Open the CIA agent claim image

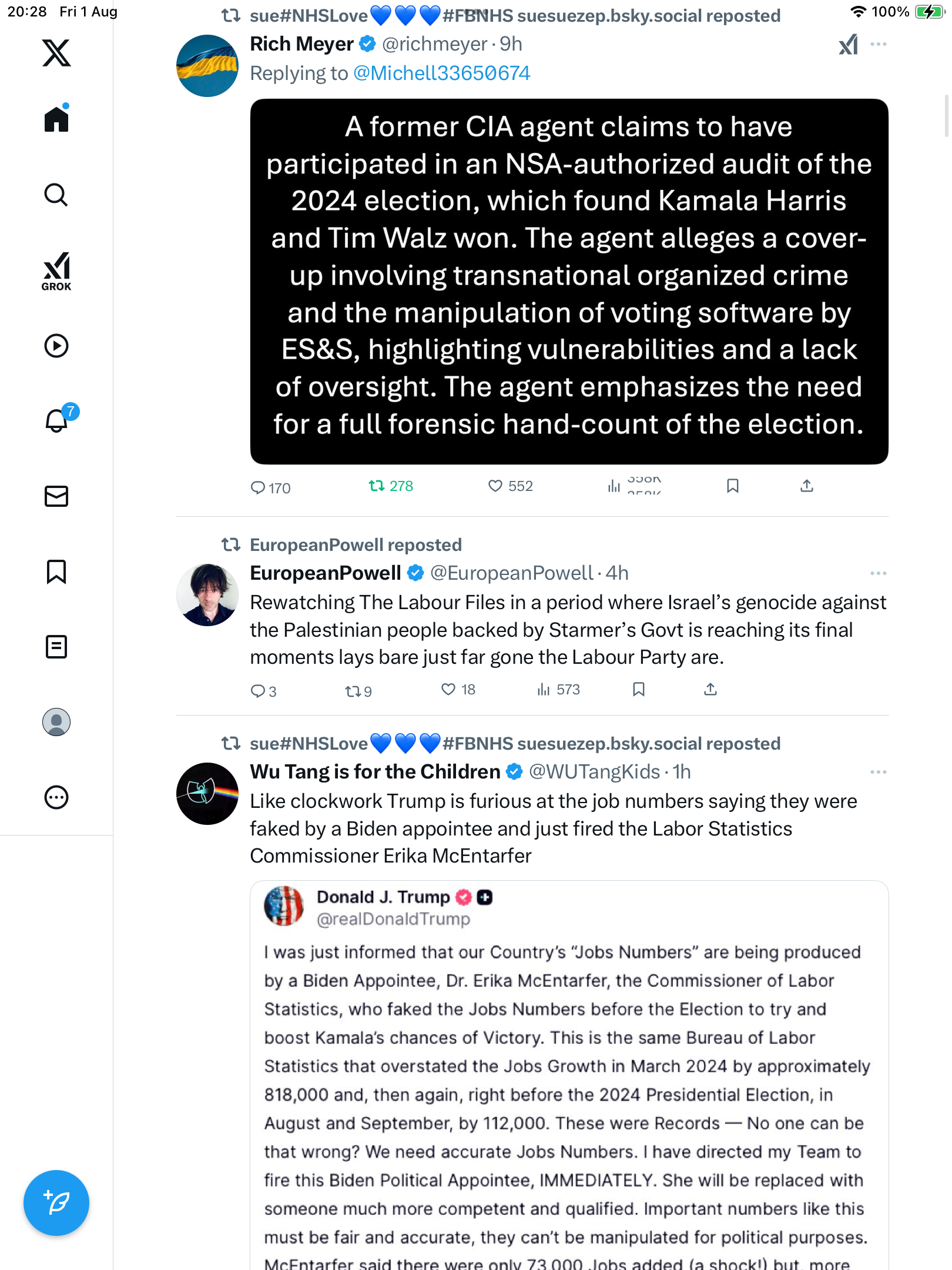[569, 281]
